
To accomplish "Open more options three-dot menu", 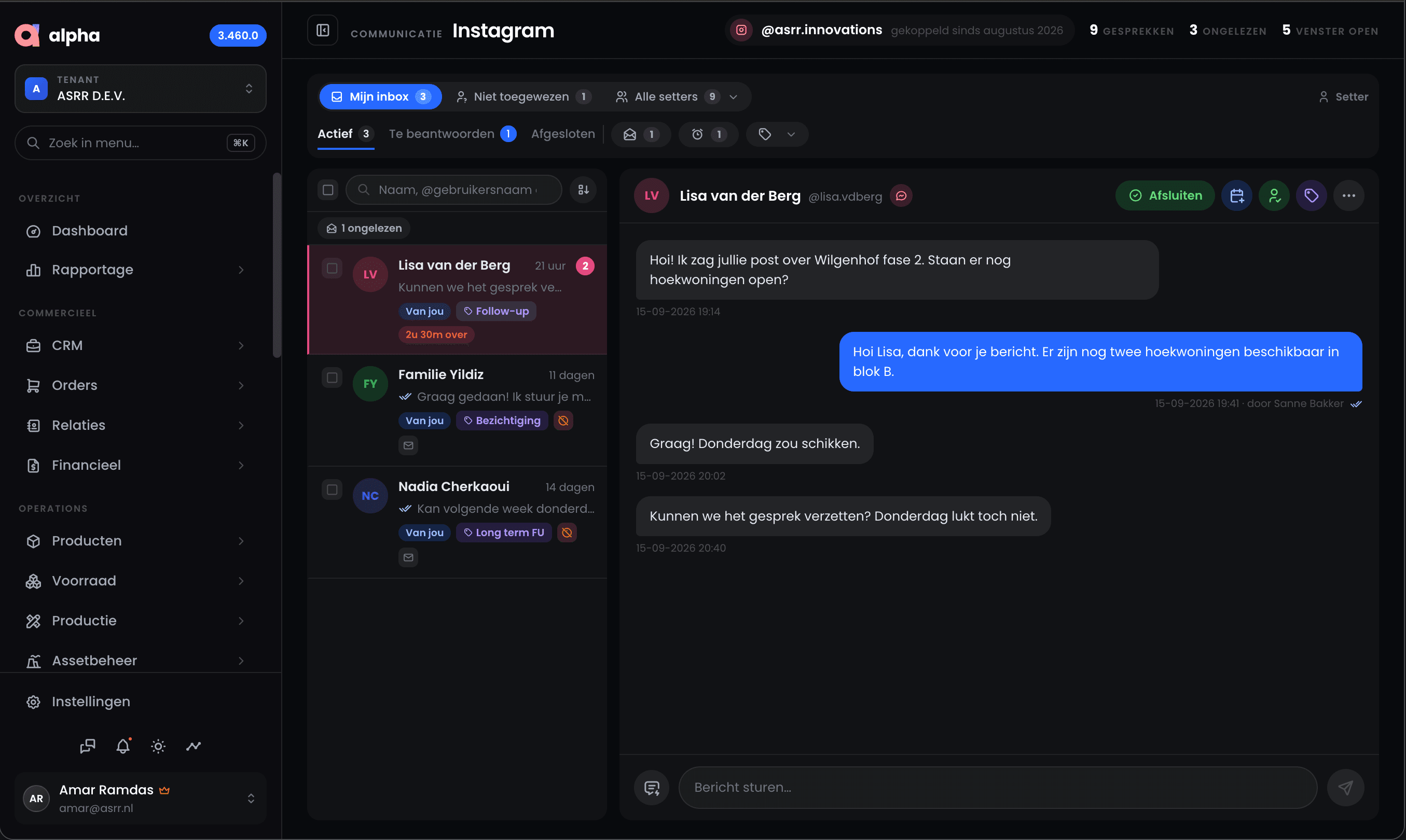I will (x=1348, y=196).
